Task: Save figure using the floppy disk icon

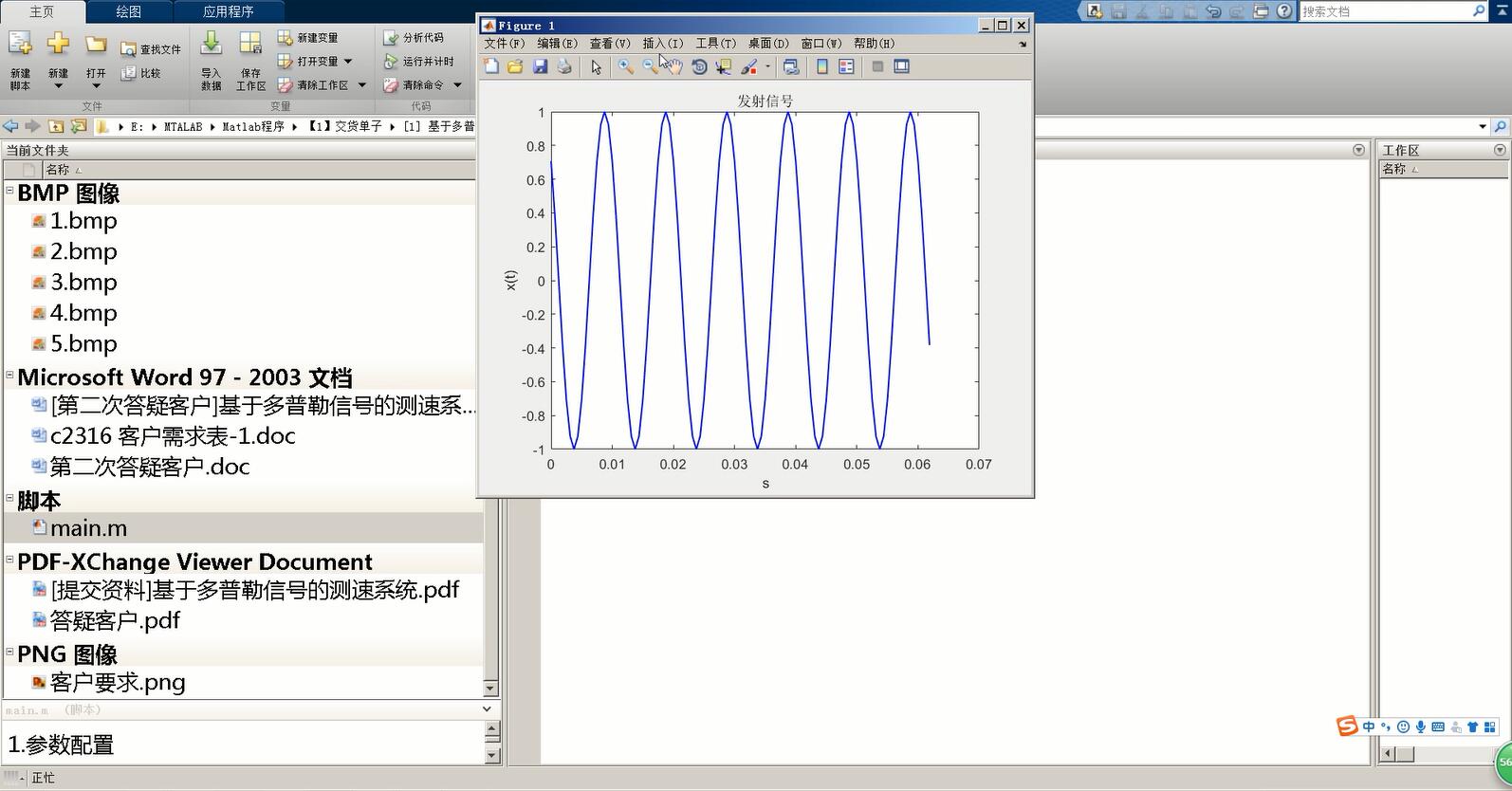Action: click(540, 66)
